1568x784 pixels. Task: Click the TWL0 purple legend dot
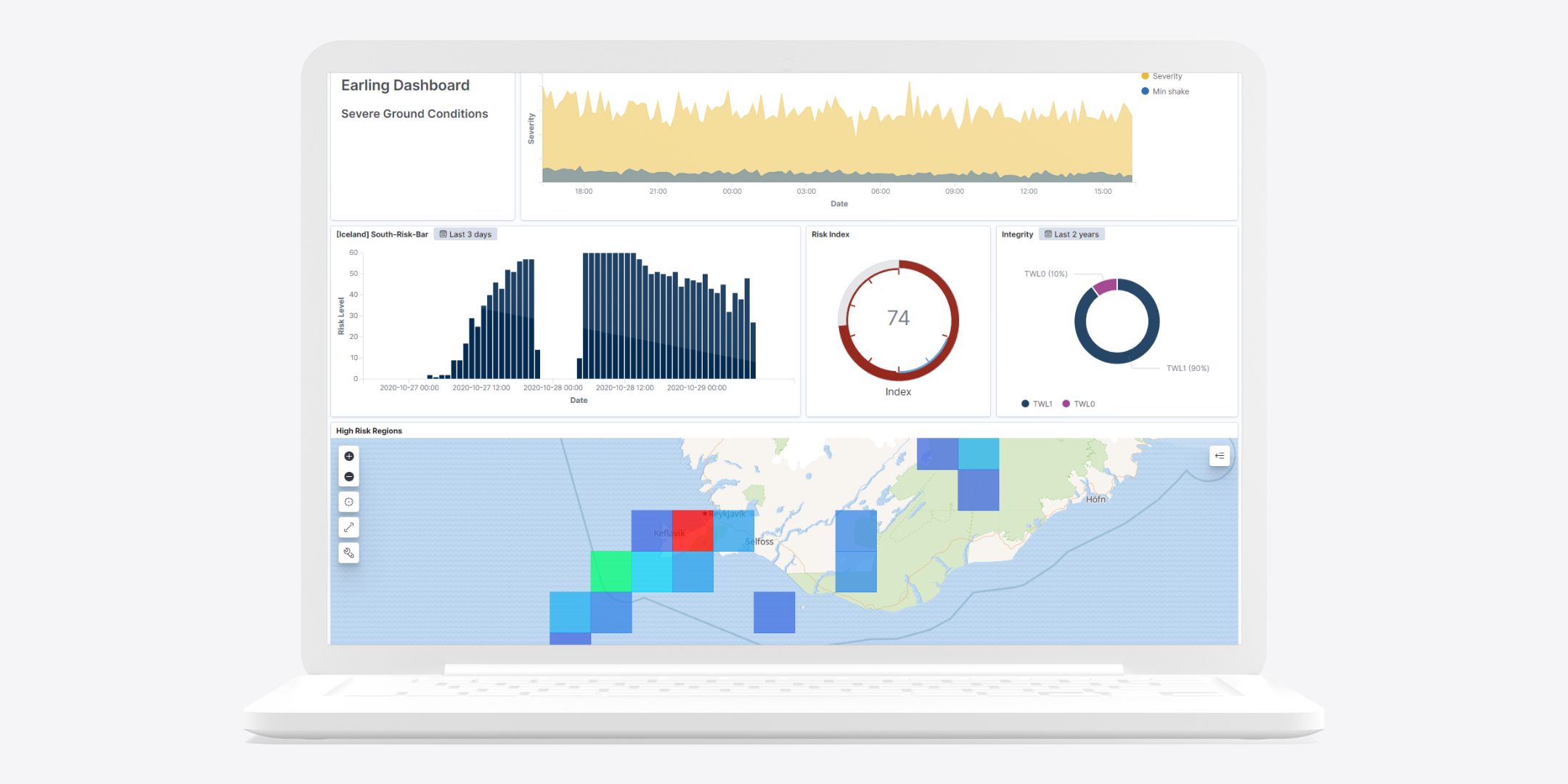pos(1066,404)
